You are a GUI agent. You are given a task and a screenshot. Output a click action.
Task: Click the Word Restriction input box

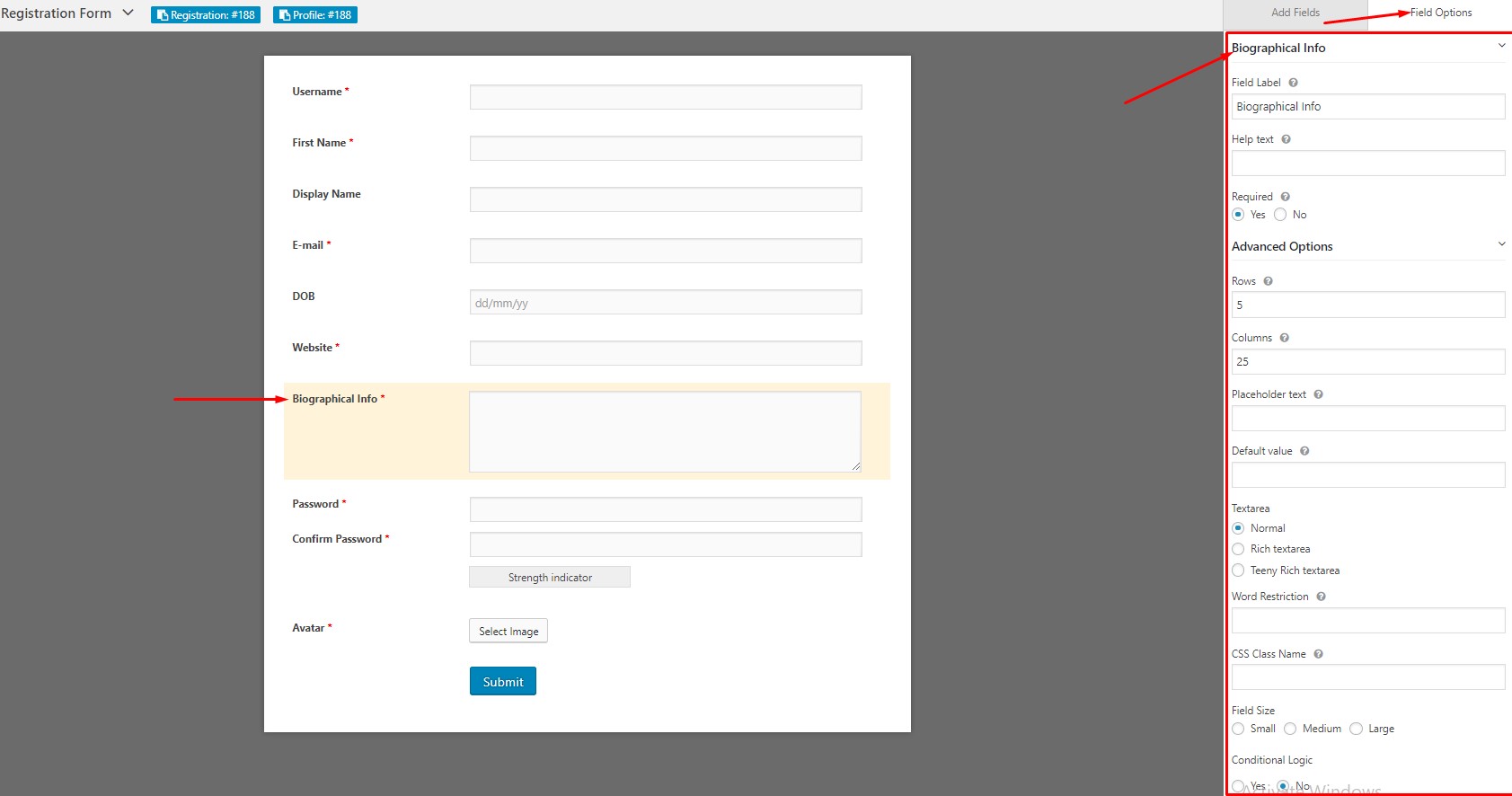1368,620
